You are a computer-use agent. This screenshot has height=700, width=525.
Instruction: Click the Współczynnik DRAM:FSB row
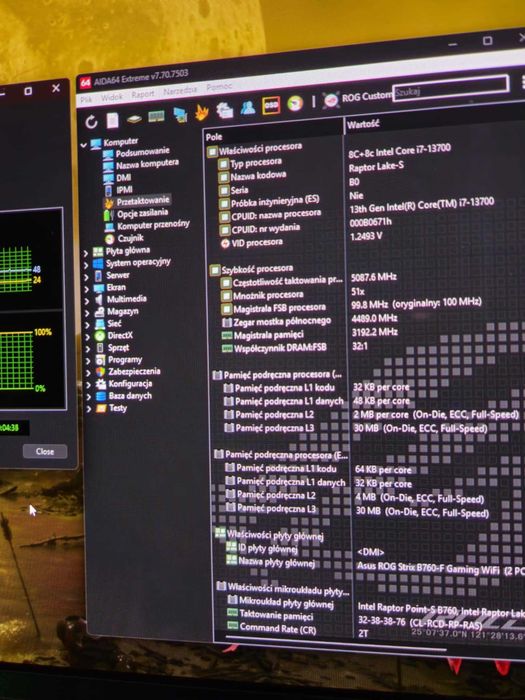coord(280,348)
